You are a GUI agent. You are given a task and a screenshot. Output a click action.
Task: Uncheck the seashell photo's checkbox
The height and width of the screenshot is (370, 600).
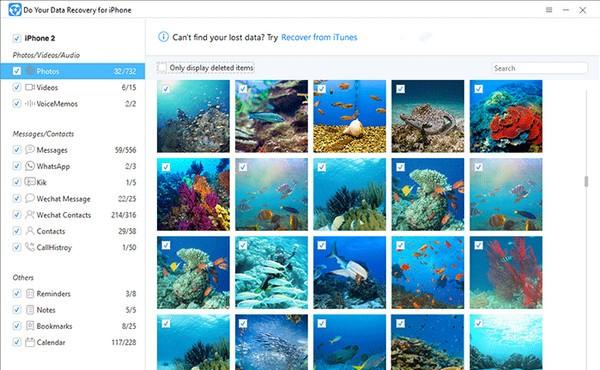point(322,89)
